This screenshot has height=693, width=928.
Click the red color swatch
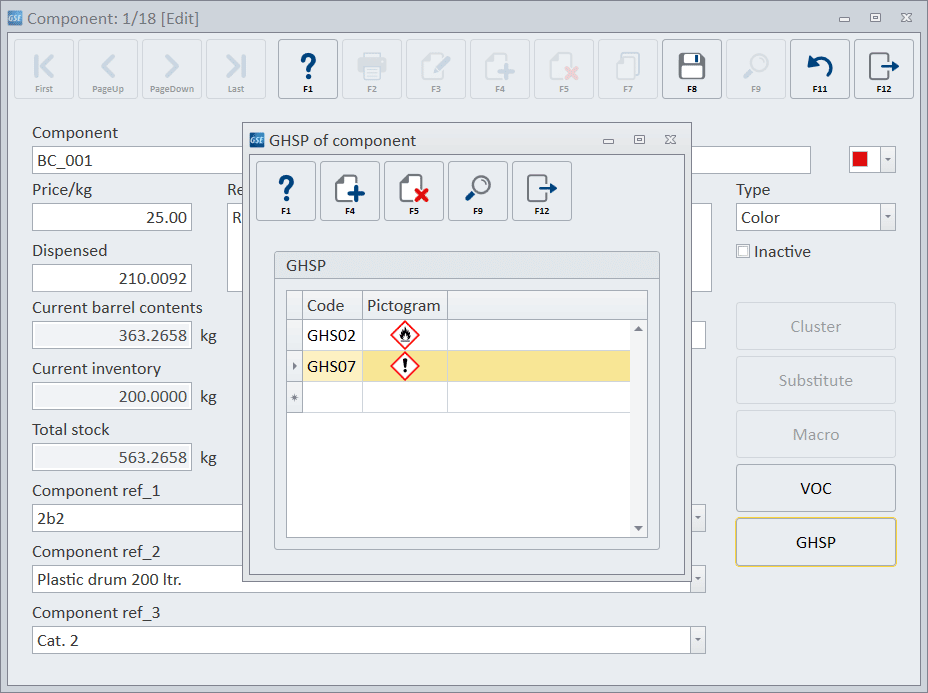click(860, 159)
